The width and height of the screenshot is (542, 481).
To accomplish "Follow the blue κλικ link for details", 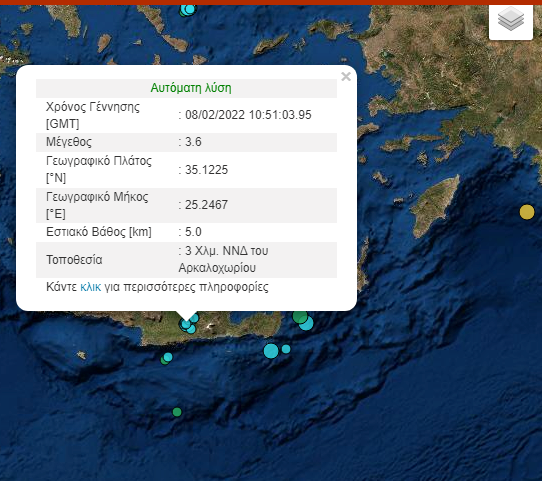I will [x=91, y=287].
